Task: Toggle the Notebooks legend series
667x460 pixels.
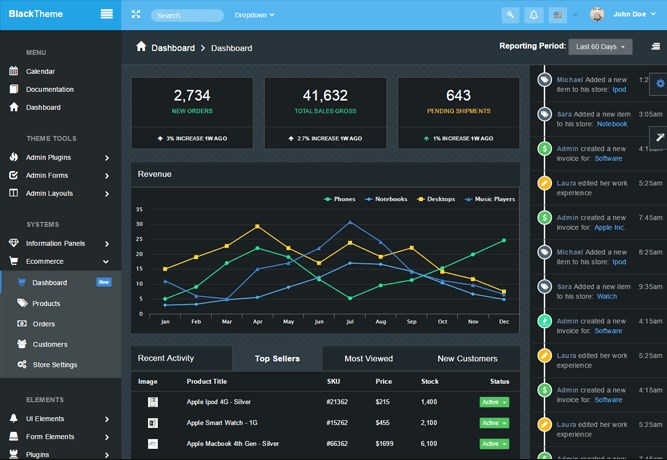Action: (387, 199)
